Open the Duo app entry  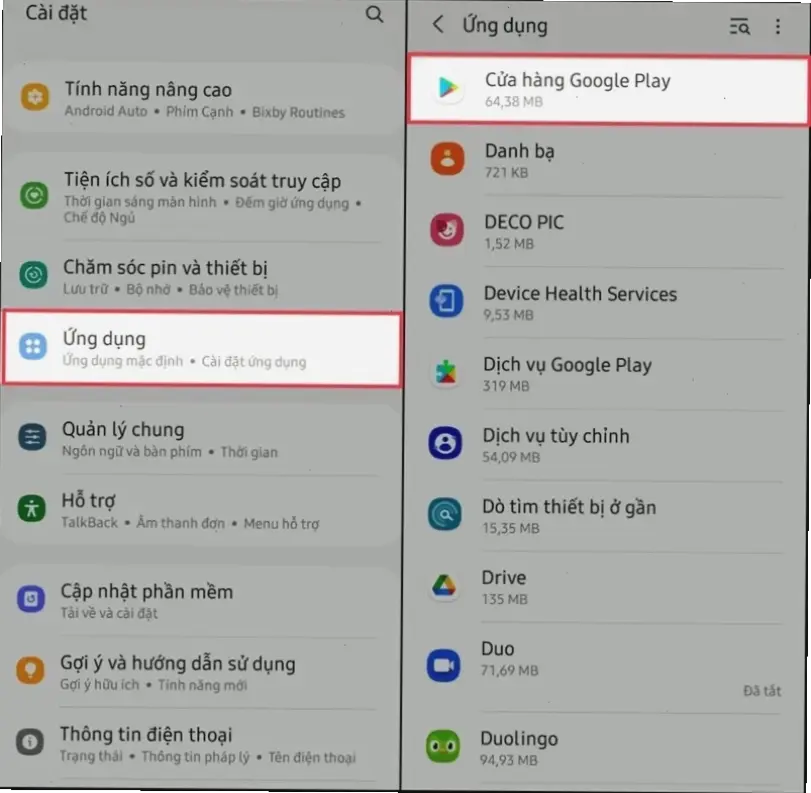(604, 668)
